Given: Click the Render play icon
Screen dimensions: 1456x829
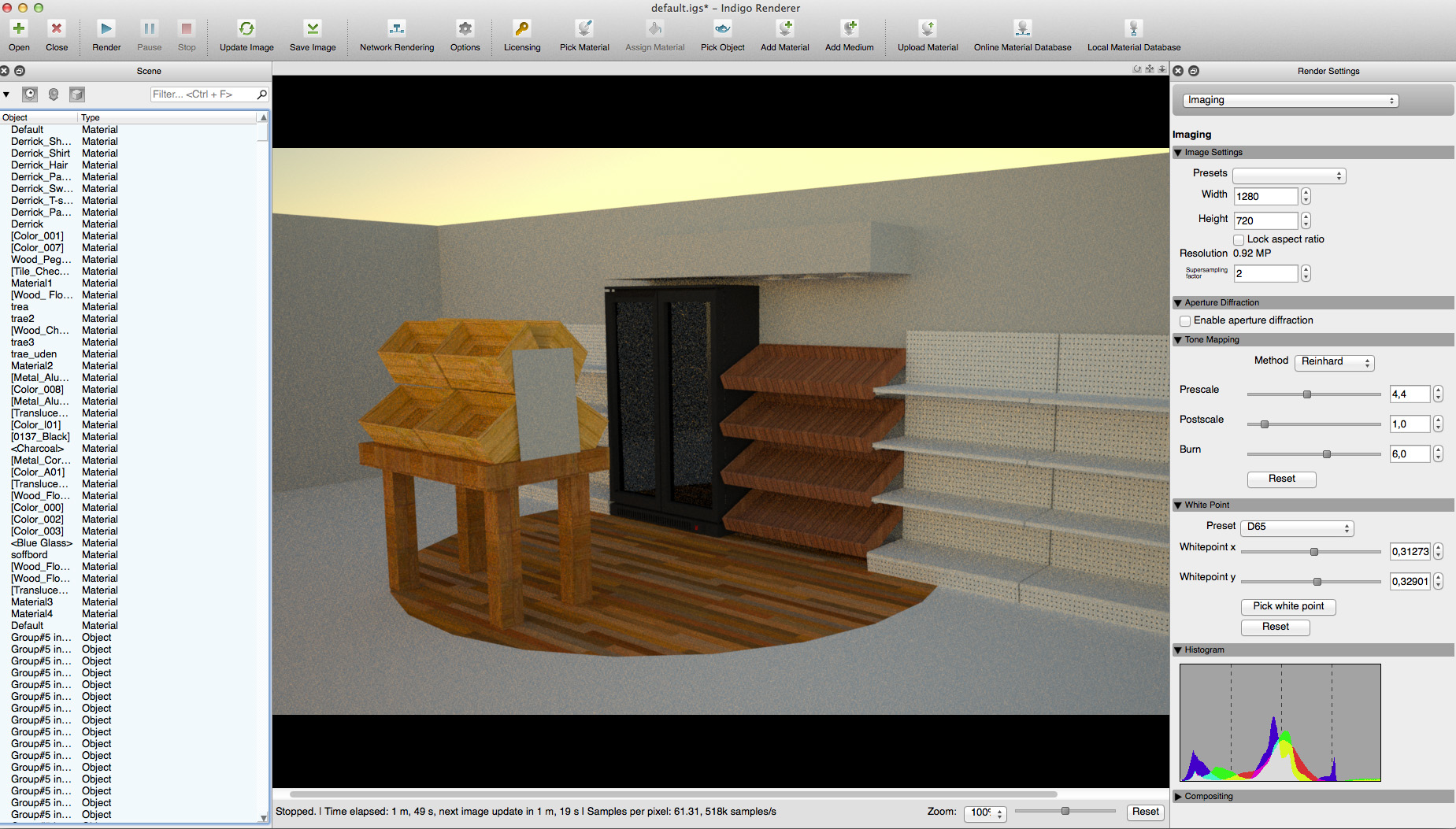Looking at the screenshot, I should (106, 29).
